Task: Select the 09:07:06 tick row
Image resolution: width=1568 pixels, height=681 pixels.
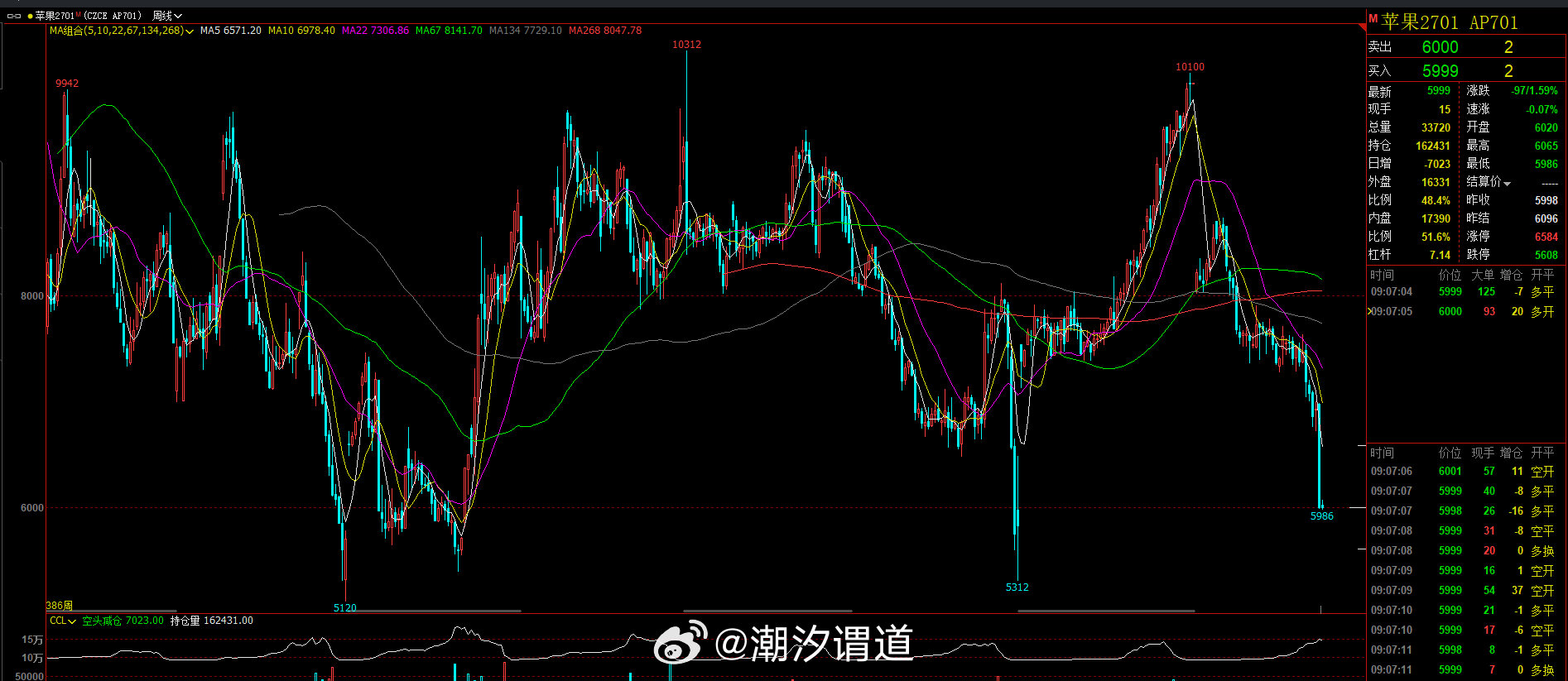Action: pos(1464,472)
